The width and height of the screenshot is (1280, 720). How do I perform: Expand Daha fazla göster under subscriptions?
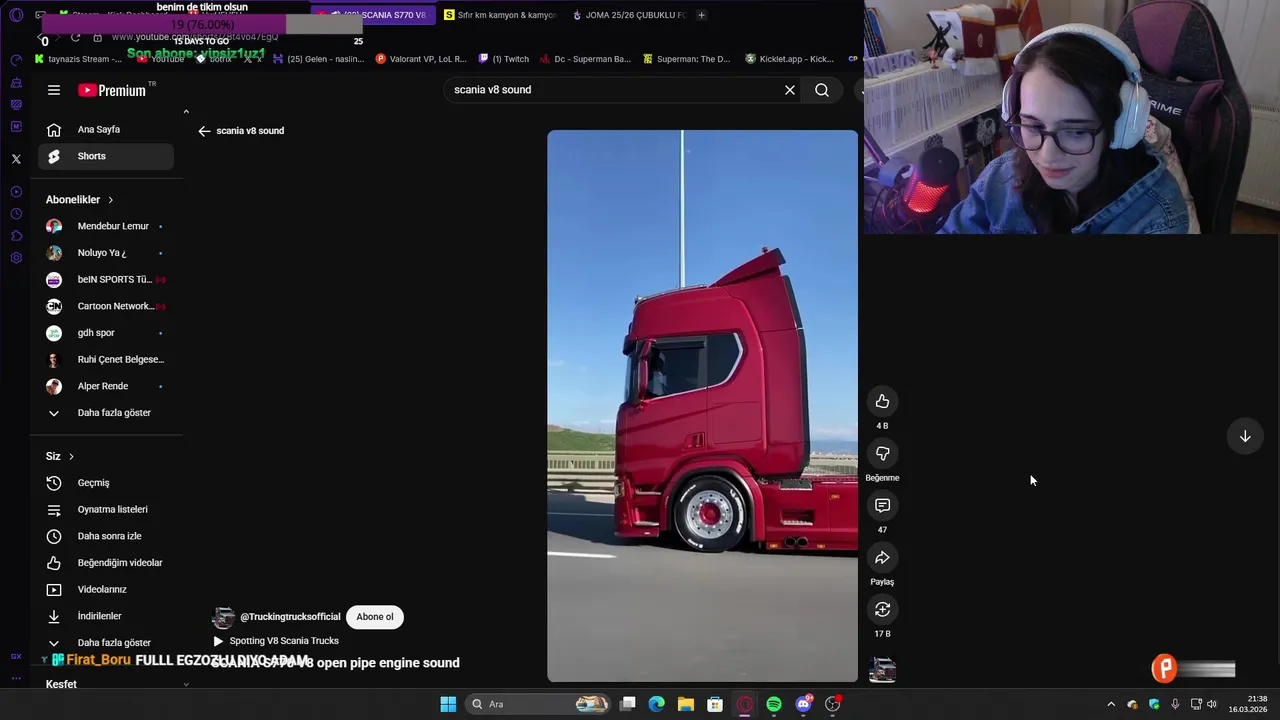coord(106,413)
